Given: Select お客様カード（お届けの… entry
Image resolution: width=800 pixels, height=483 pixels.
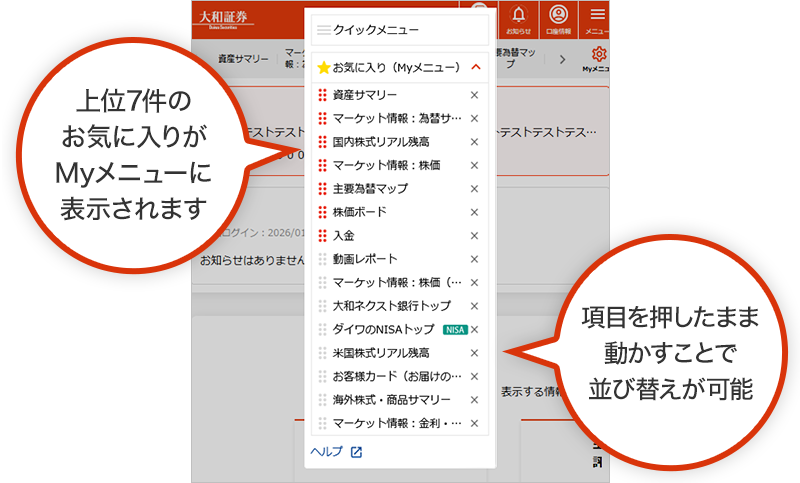Looking at the screenshot, I should [397, 376].
